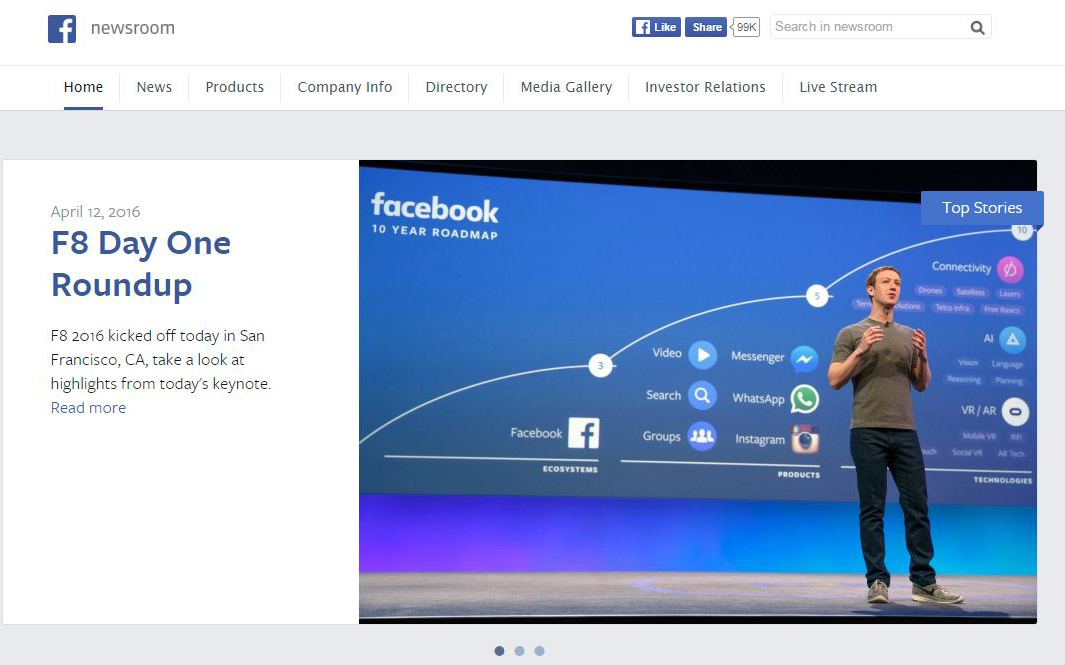Open the newsroom title link
Screen dimensions: 1065x665
pos(132,28)
